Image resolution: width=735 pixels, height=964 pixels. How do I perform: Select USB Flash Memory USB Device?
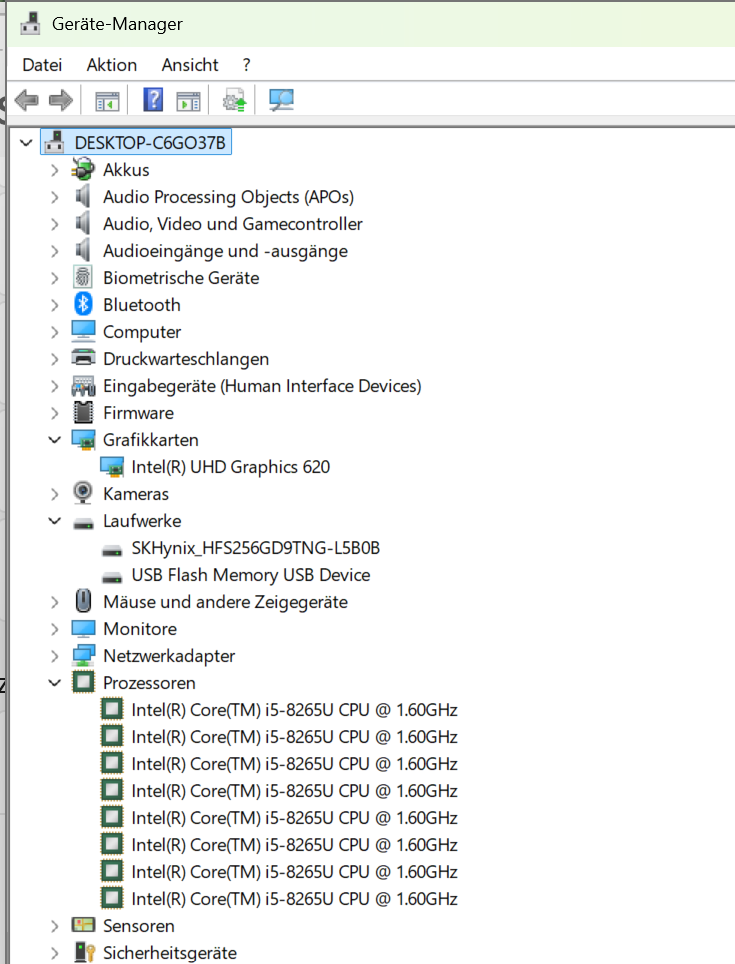(251, 575)
